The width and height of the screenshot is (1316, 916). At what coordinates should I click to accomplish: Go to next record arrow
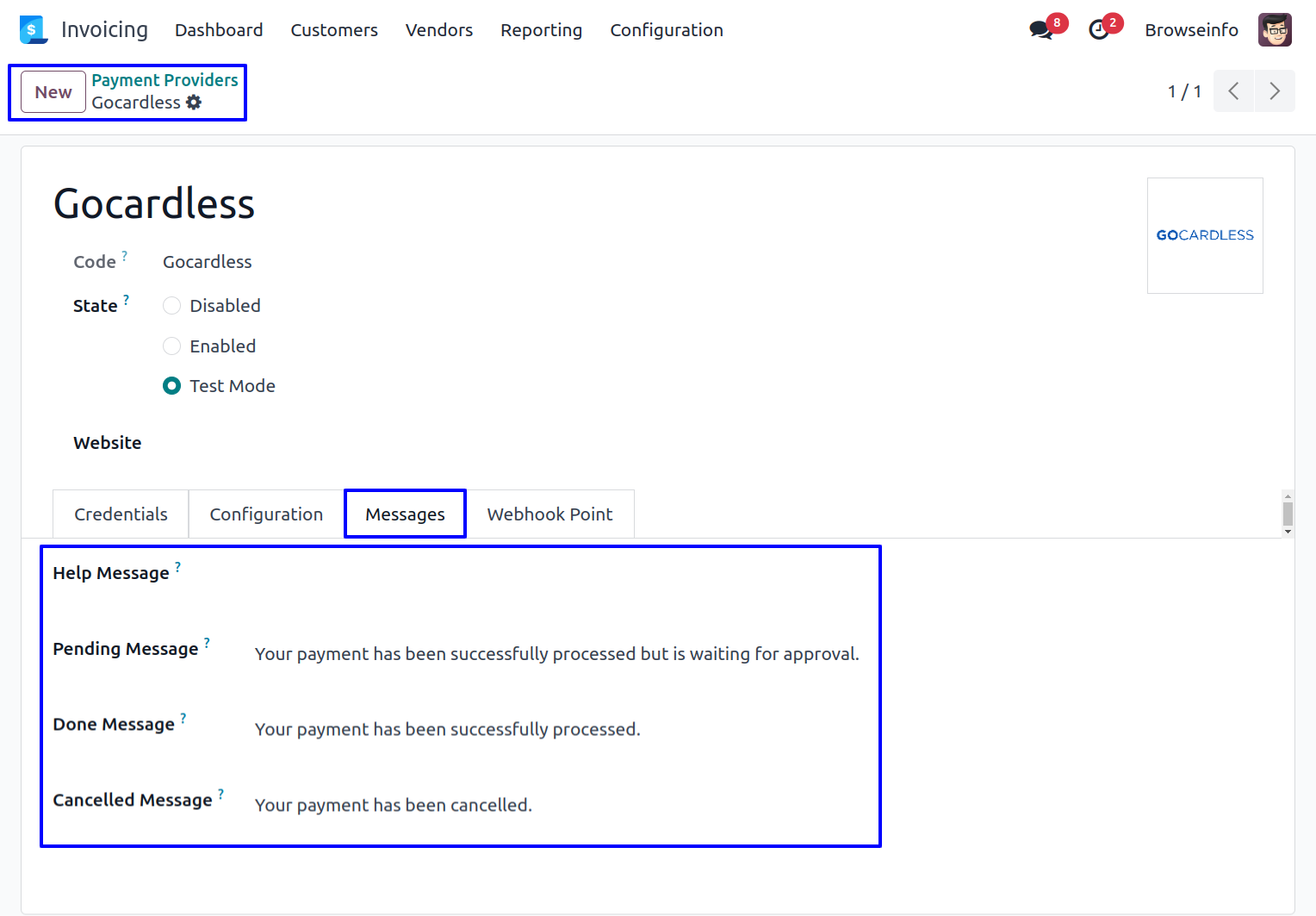point(1275,91)
